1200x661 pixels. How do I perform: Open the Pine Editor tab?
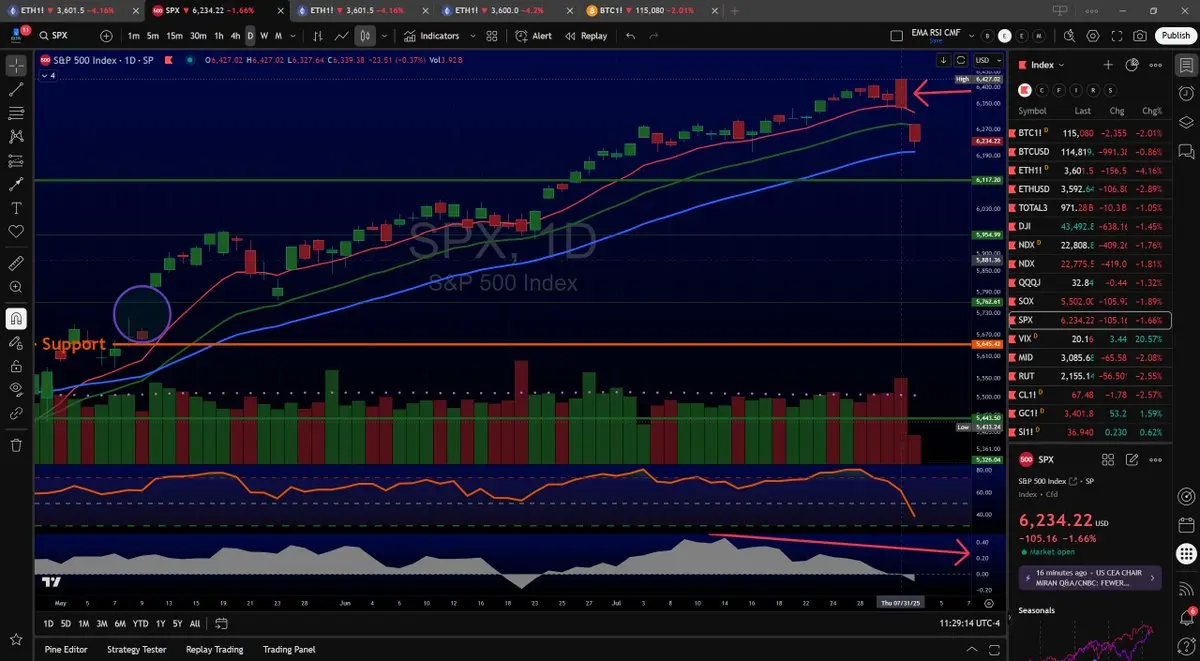[x=66, y=649]
